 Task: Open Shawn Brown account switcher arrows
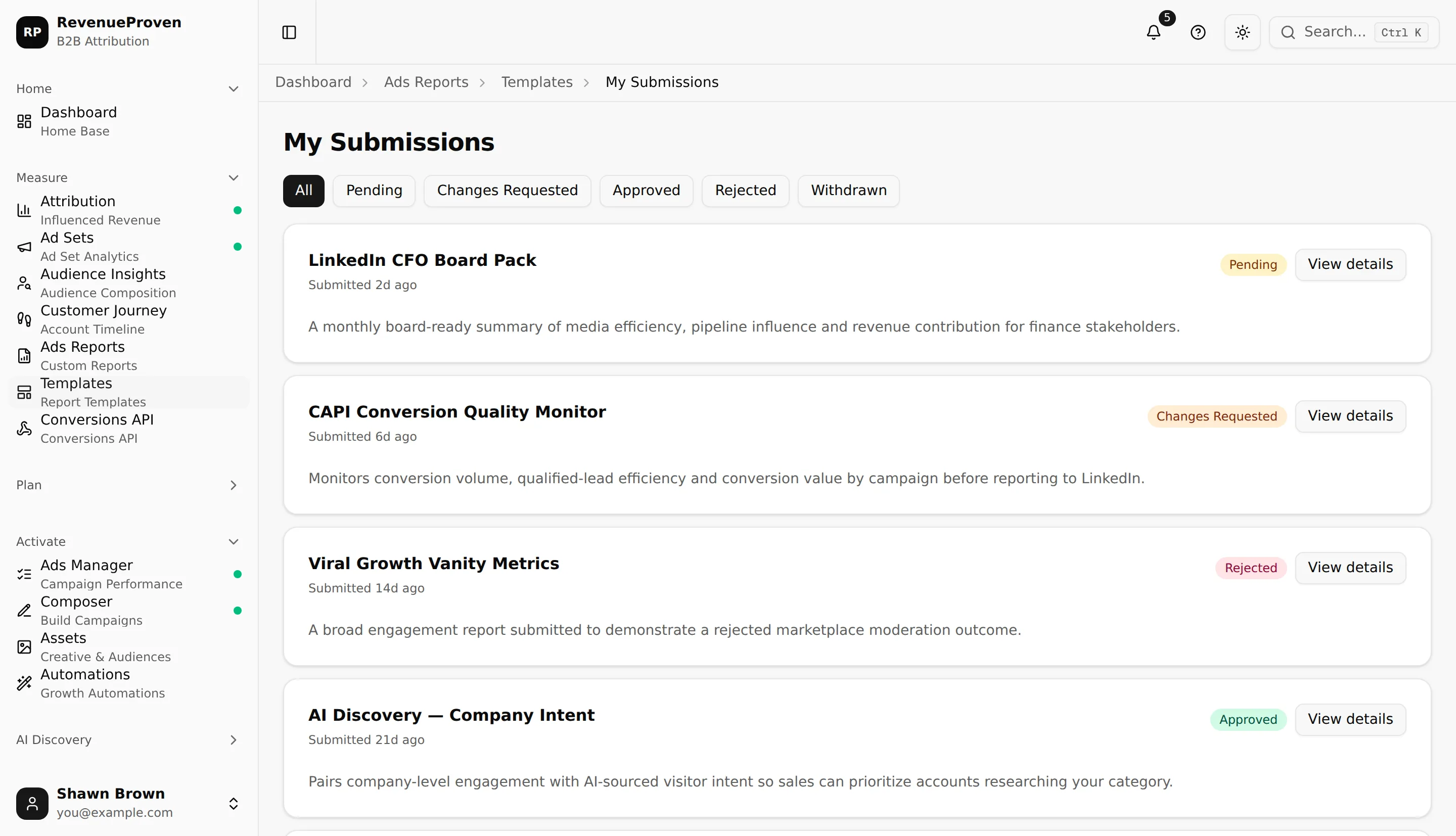tap(233, 803)
